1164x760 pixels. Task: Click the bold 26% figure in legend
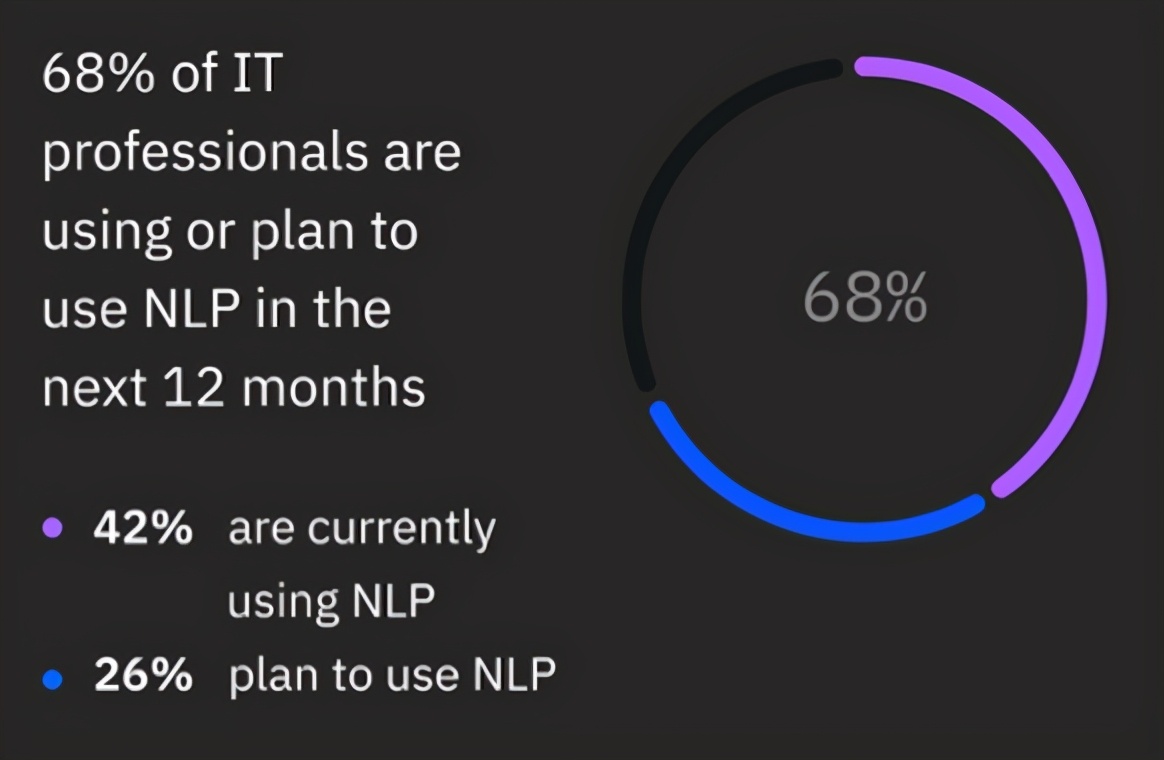click(x=143, y=675)
